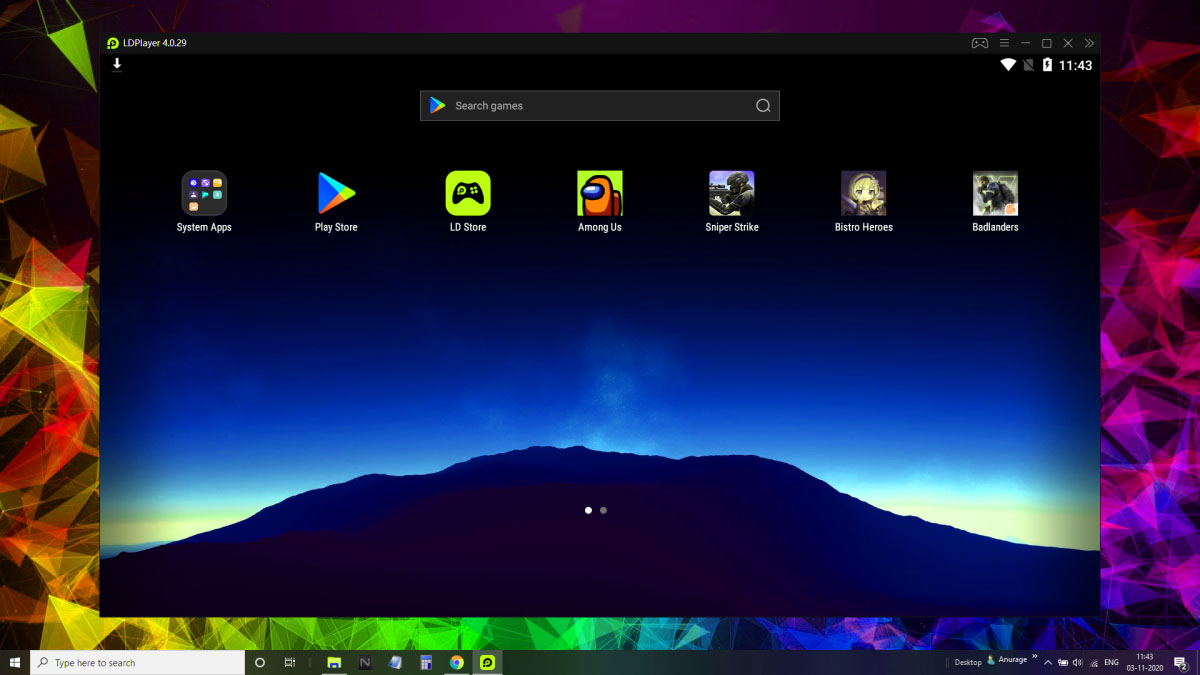Launch the Badlanders game
This screenshot has width=1200, height=675.
[x=995, y=193]
